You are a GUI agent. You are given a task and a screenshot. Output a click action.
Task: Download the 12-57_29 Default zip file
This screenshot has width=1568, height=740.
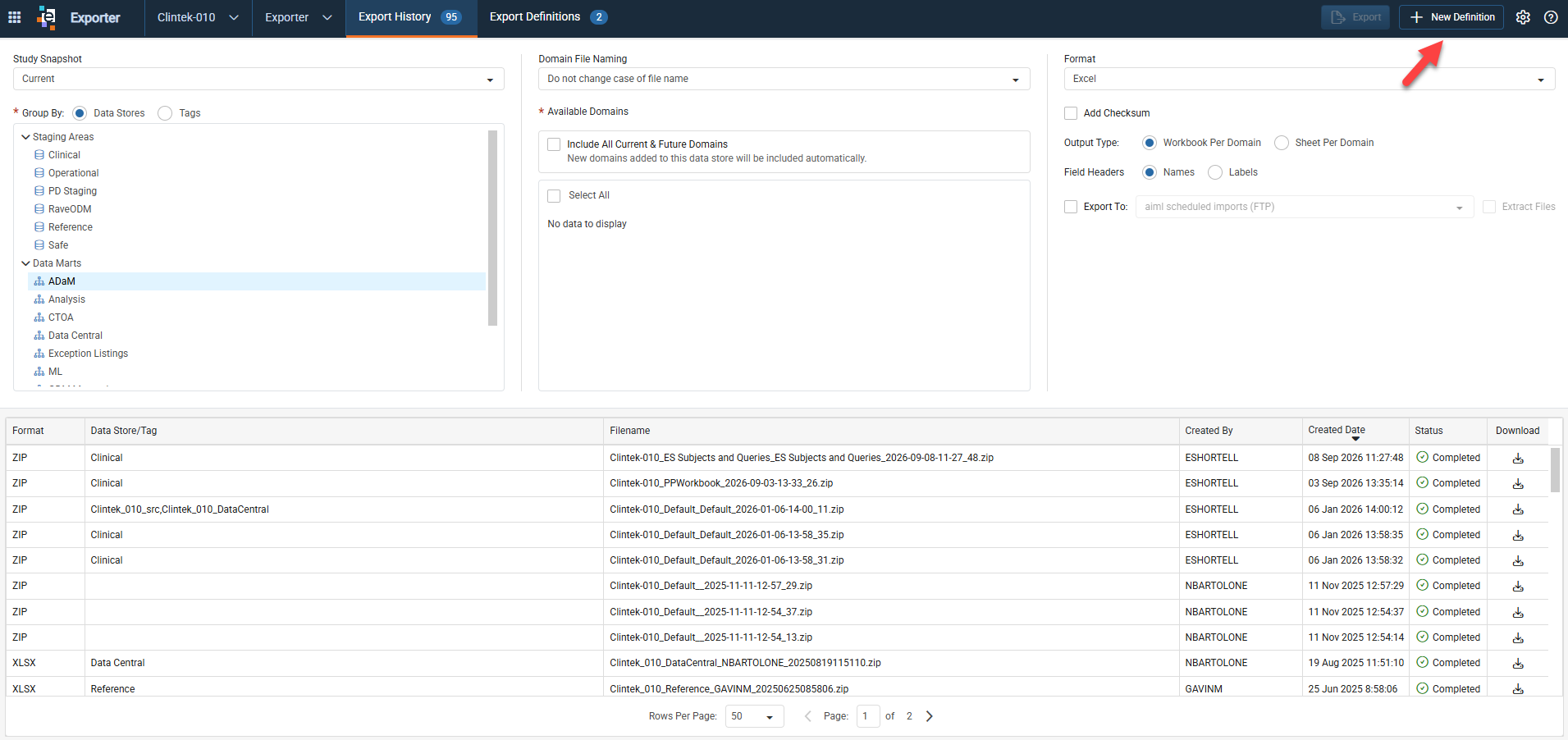(x=1518, y=587)
